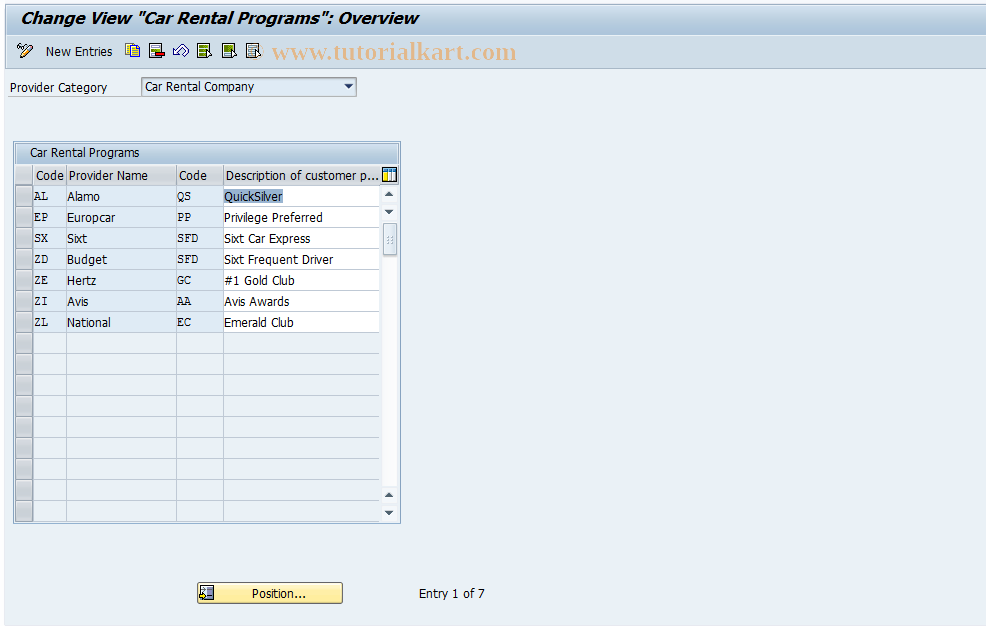Click the QS program code cell

pyautogui.click(x=200, y=196)
